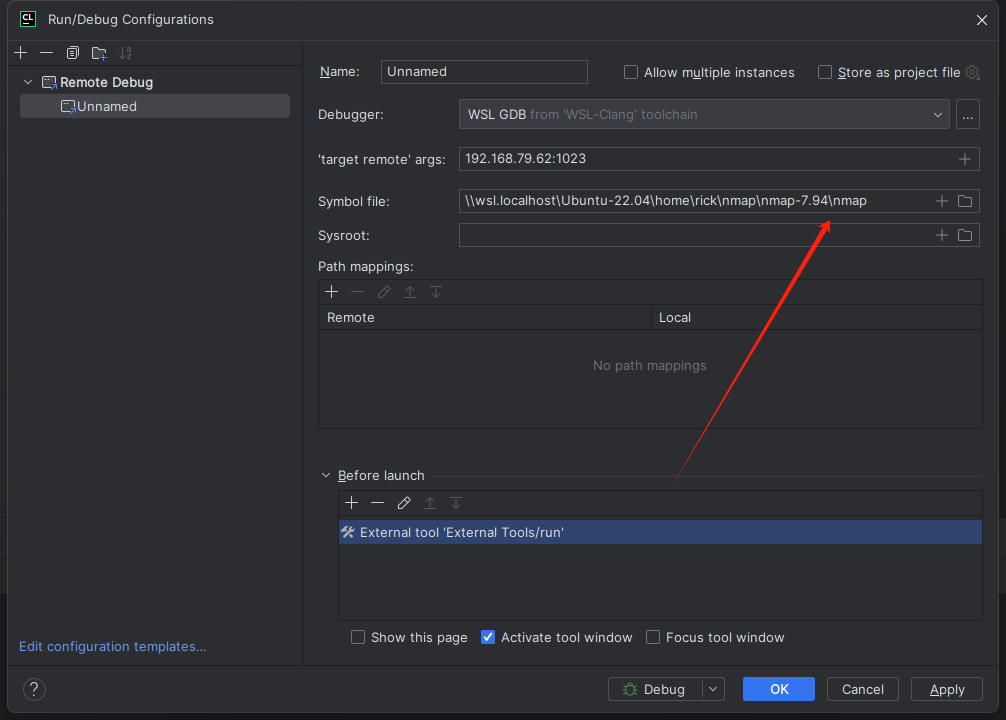The image size is (1006, 720).
Task: Open Debugger toolchain settings ellipsis button
Action: click(967, 114)
